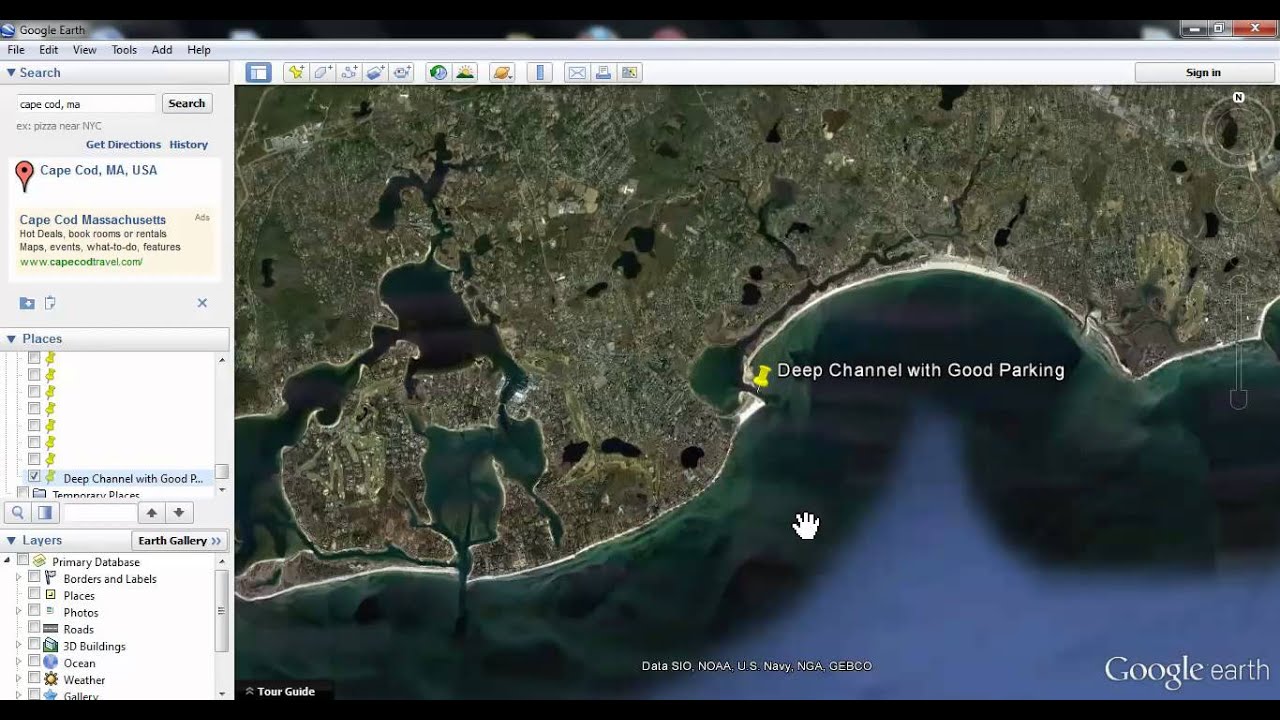Move selected place down with arrow
1280x720 pixels.
coord(178,513)
